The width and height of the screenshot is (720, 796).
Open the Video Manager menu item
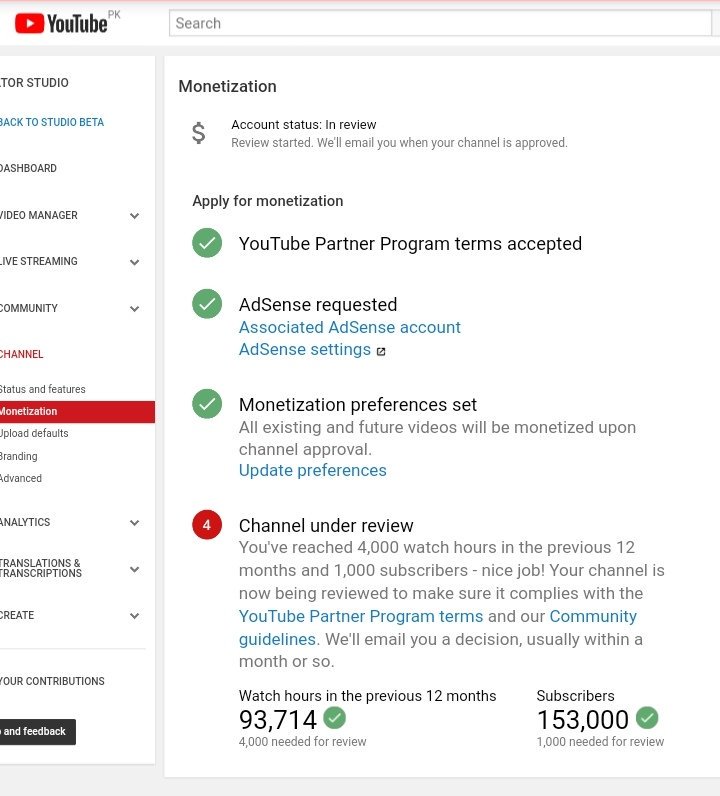coord(39,215)
